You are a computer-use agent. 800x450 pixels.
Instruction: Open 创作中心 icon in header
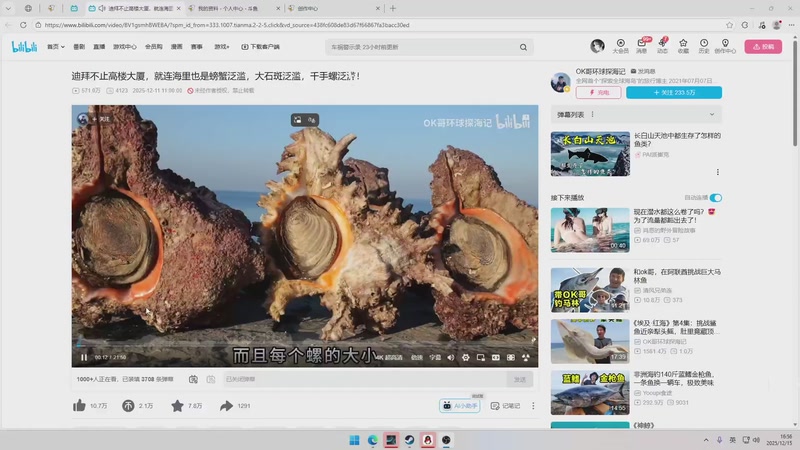point(725,46)
